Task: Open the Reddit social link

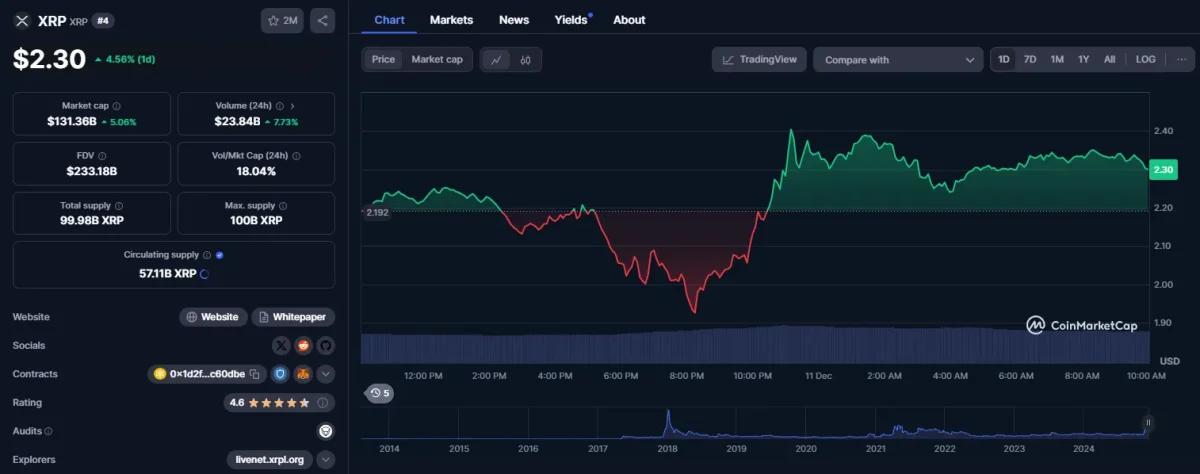Action: [303, 345]
